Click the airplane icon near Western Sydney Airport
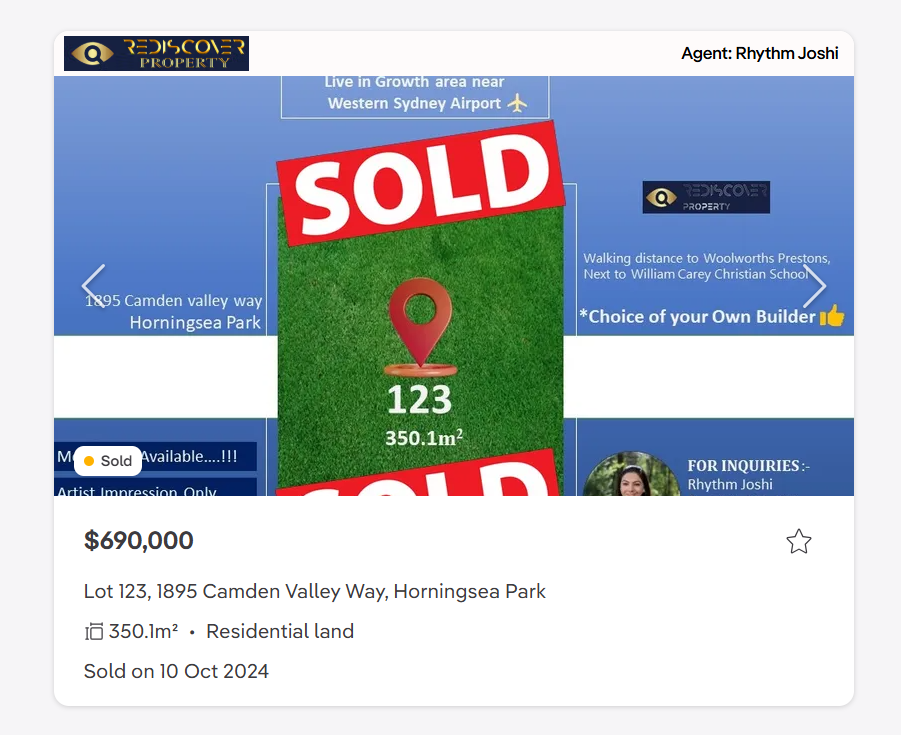Screen dimensions: 901x735 [517, 103]
